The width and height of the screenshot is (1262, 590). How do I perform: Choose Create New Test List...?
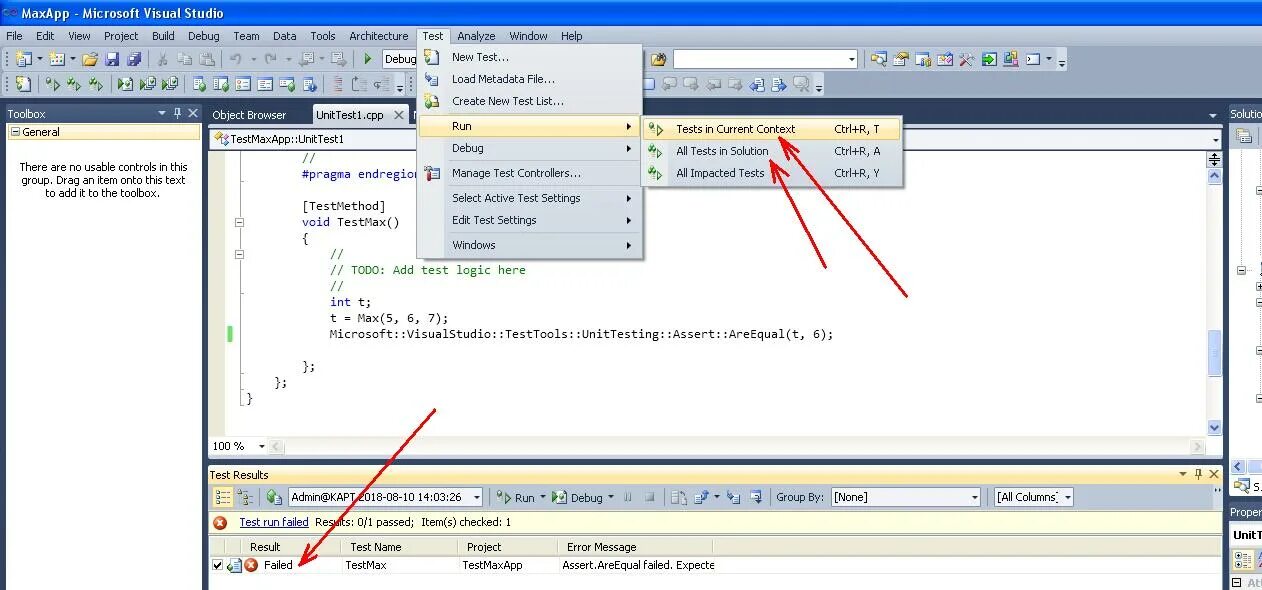coord(529,101)
